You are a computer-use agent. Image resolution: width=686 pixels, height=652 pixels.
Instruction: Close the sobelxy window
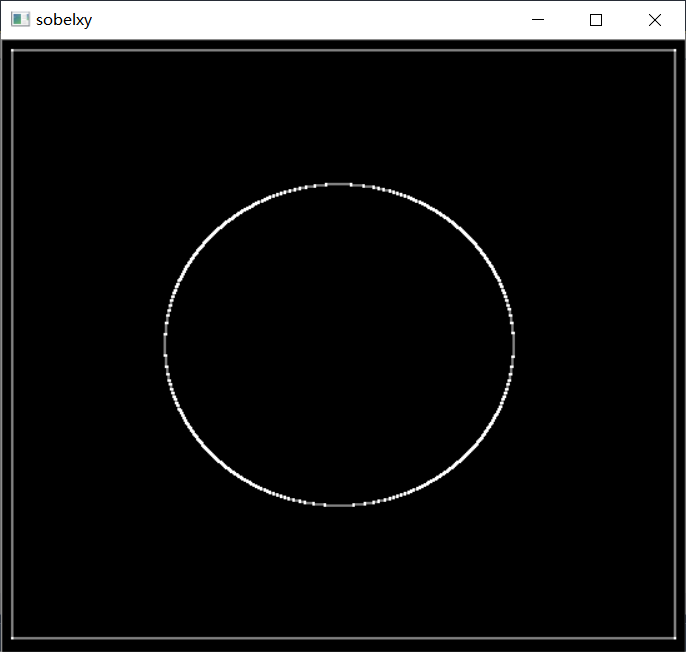pos(655,20)
